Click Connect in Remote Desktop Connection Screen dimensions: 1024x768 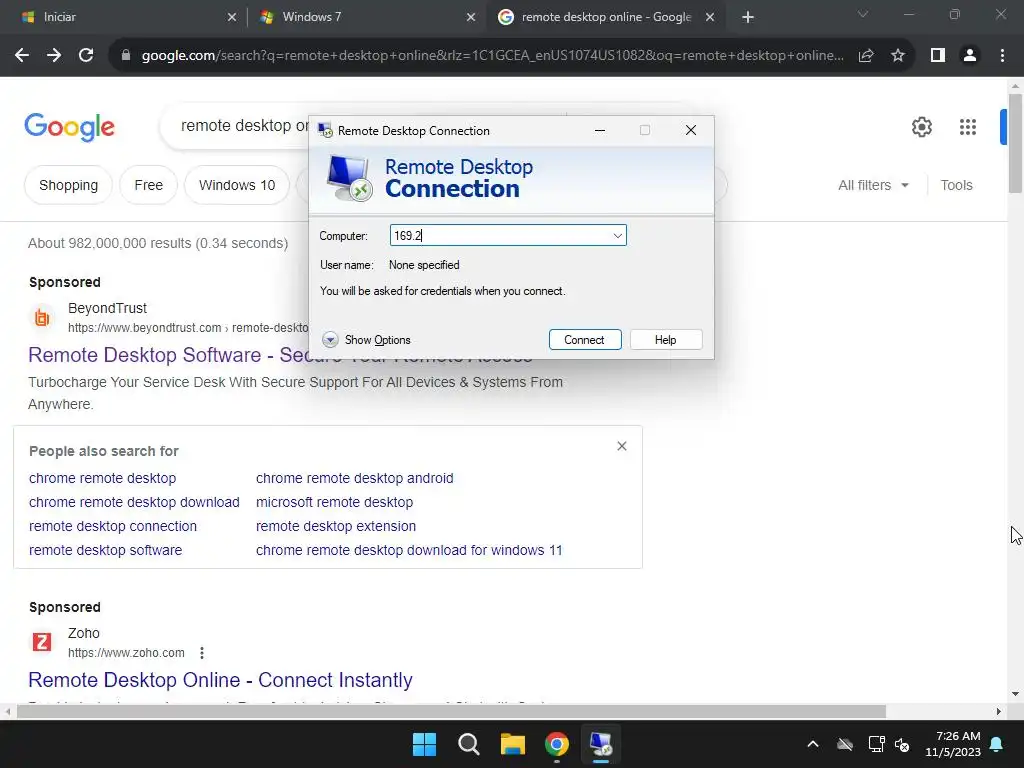pos(584,340)
